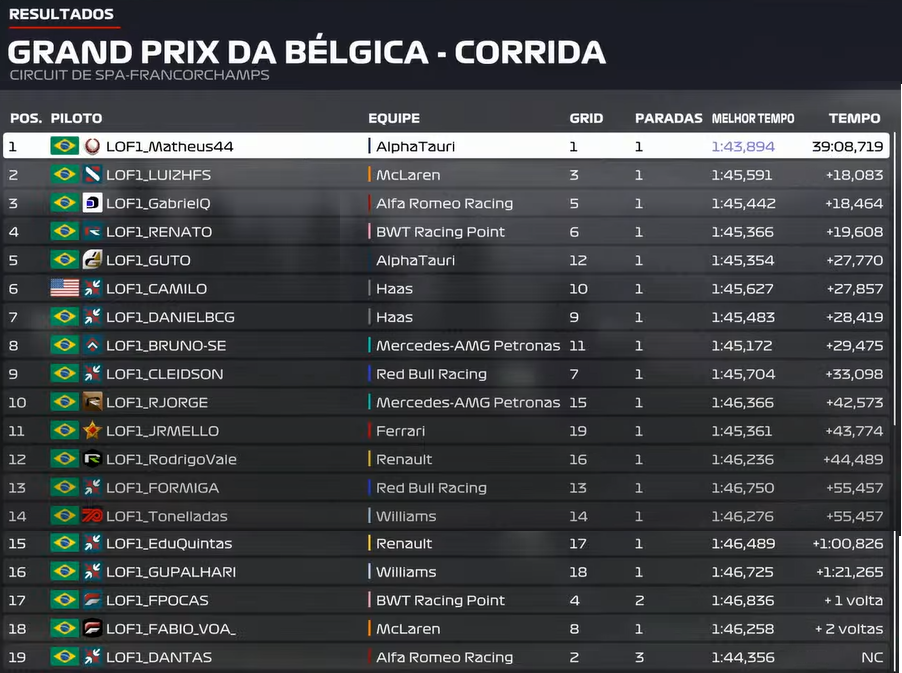Select the RESULTADOS tab

62,14
